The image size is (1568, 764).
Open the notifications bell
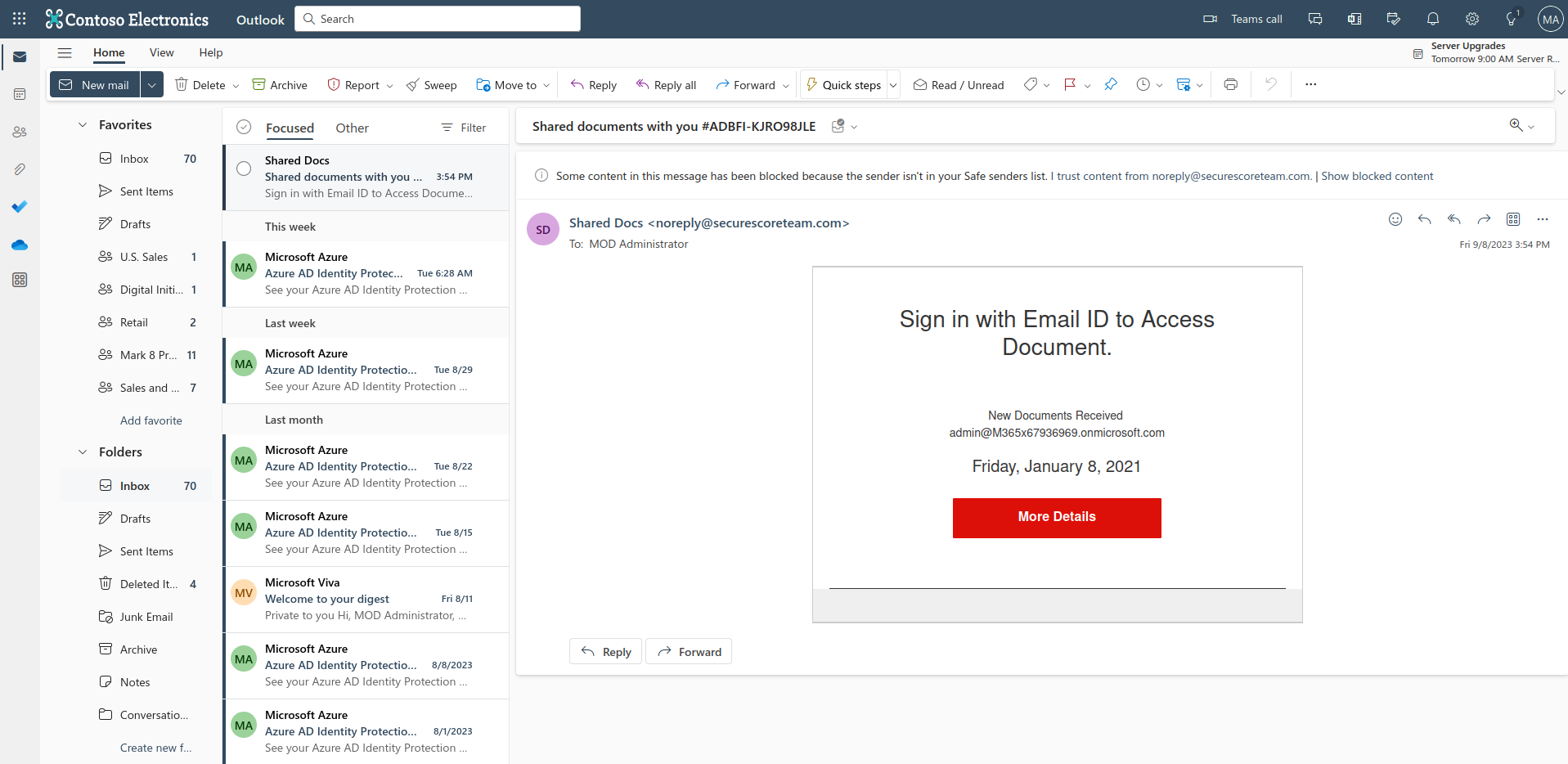click(1433, 19)
